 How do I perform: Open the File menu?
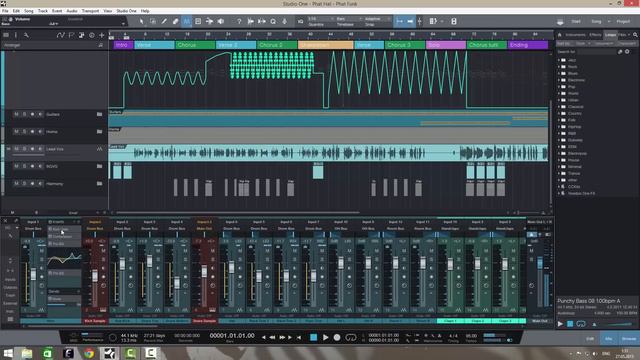tap(5, 11)
